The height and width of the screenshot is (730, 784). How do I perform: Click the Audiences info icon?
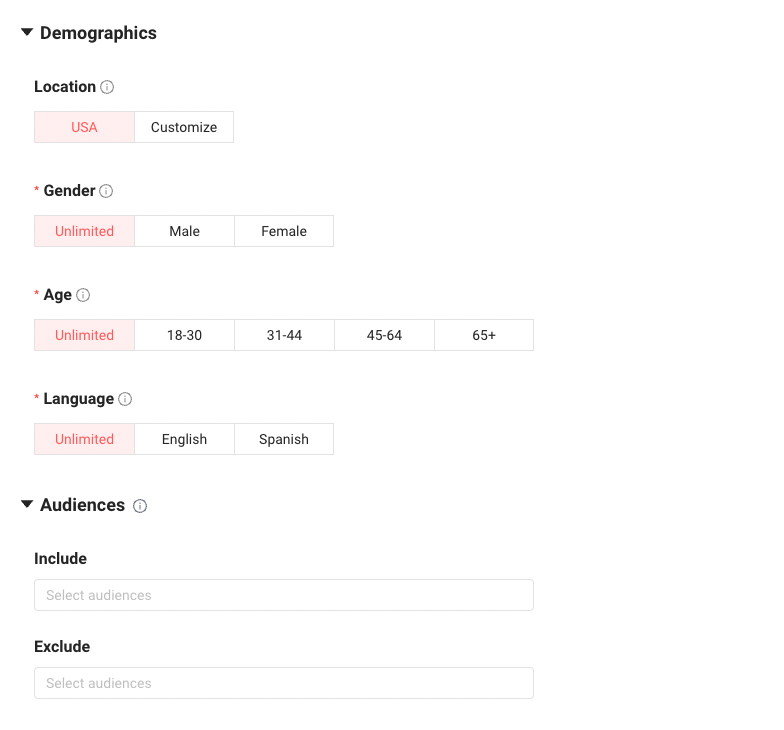click(x=140, y=506)
